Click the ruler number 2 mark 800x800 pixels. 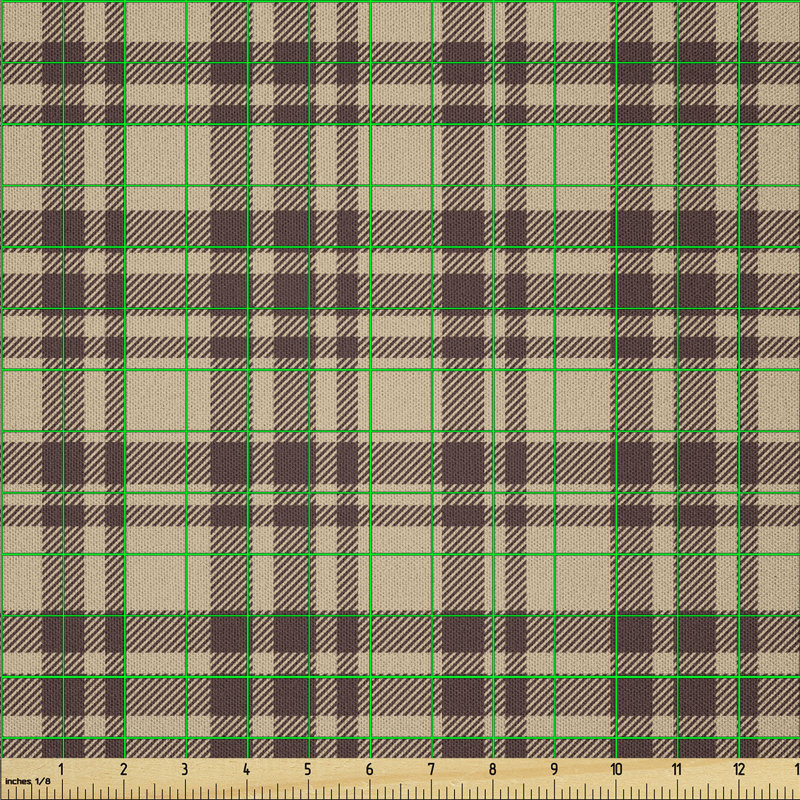(x=123, y=769)
